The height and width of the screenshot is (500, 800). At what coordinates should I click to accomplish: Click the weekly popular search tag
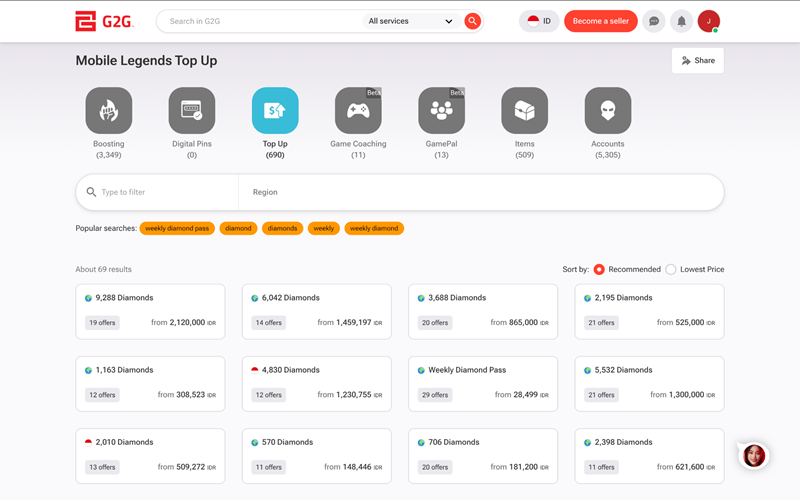point(323,229)
